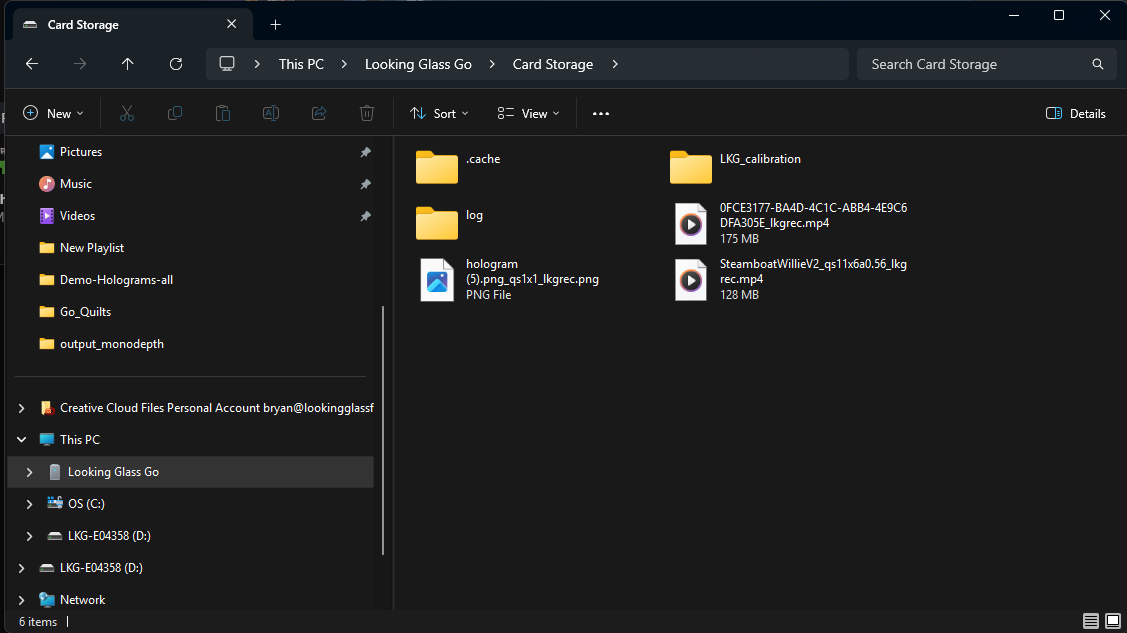1127x633 pixels.
Task: Click the Rename icon in toolbar
Action: point(270,113)
